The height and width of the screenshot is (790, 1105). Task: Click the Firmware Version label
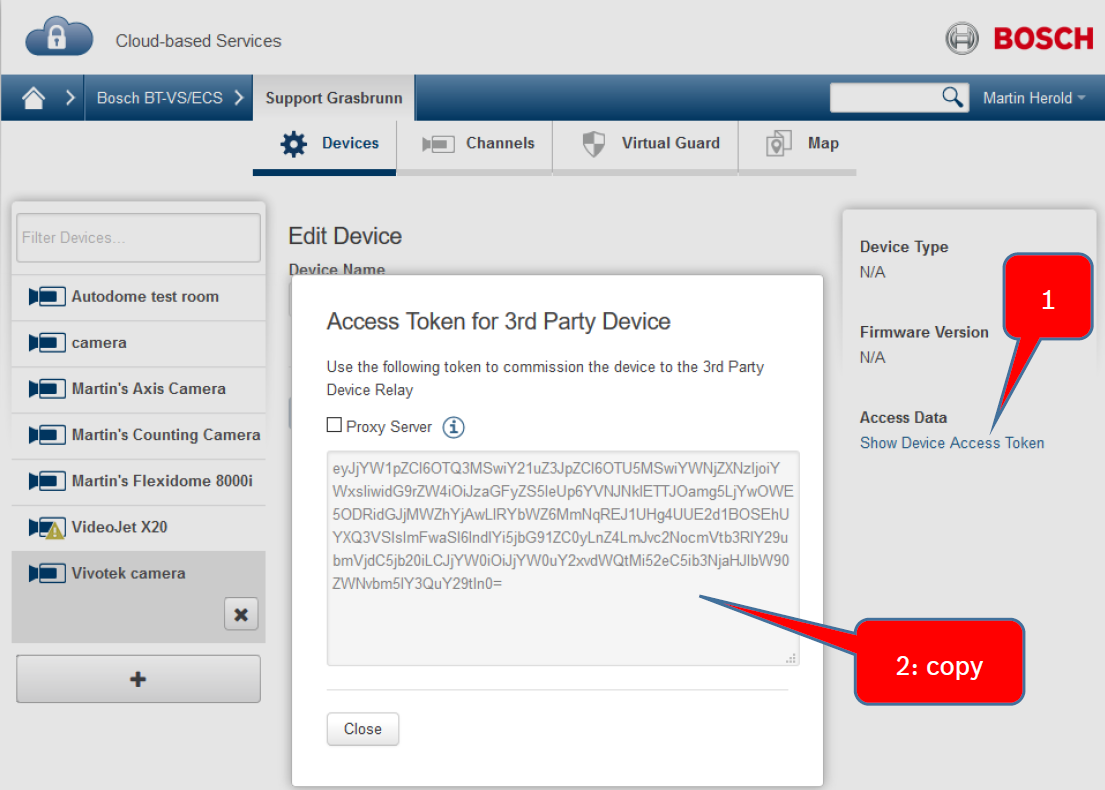(x=924, y=333)
